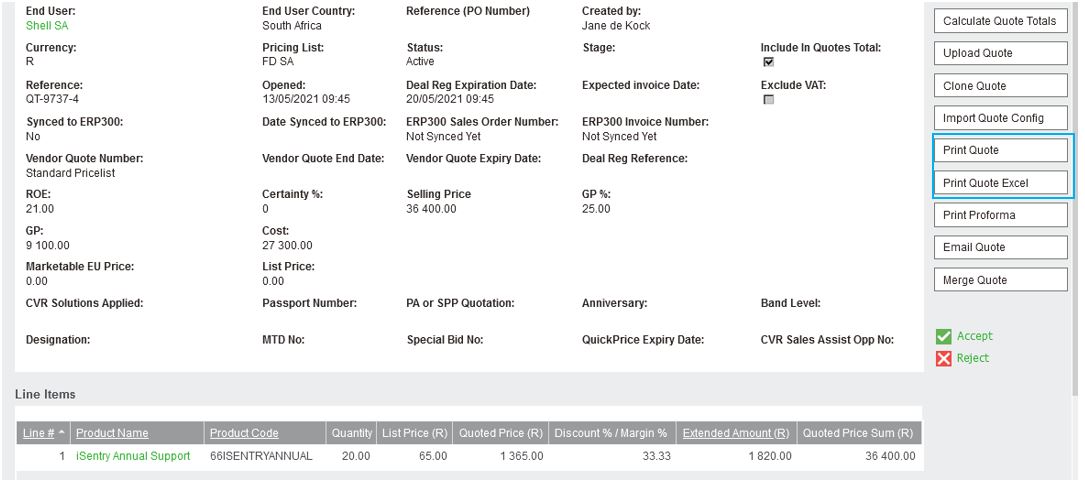Sort line items by Line # column

[x=39, y=433]
